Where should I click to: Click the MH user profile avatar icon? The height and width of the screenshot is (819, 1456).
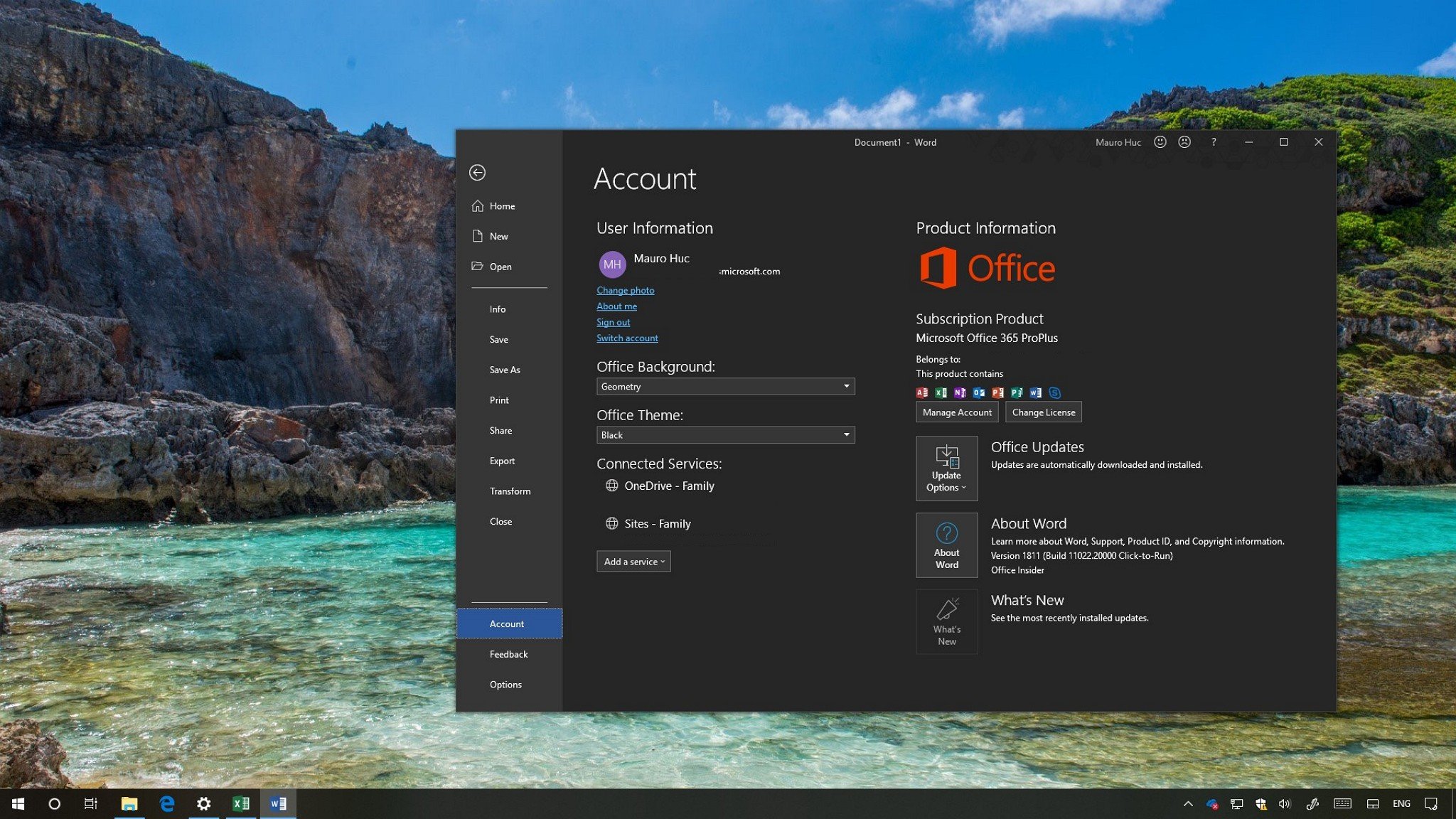click(x=611, y=263)
